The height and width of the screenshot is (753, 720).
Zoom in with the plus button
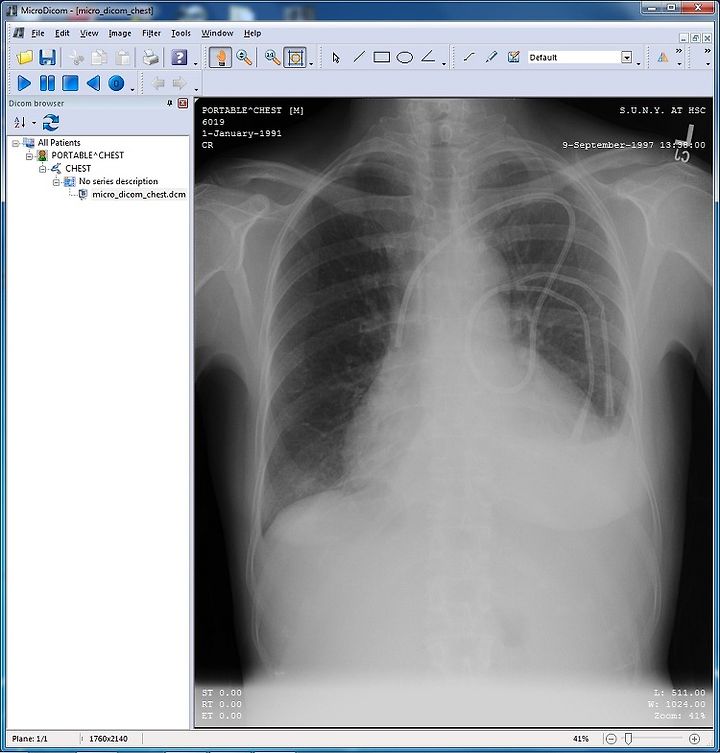tap(694, 739)
